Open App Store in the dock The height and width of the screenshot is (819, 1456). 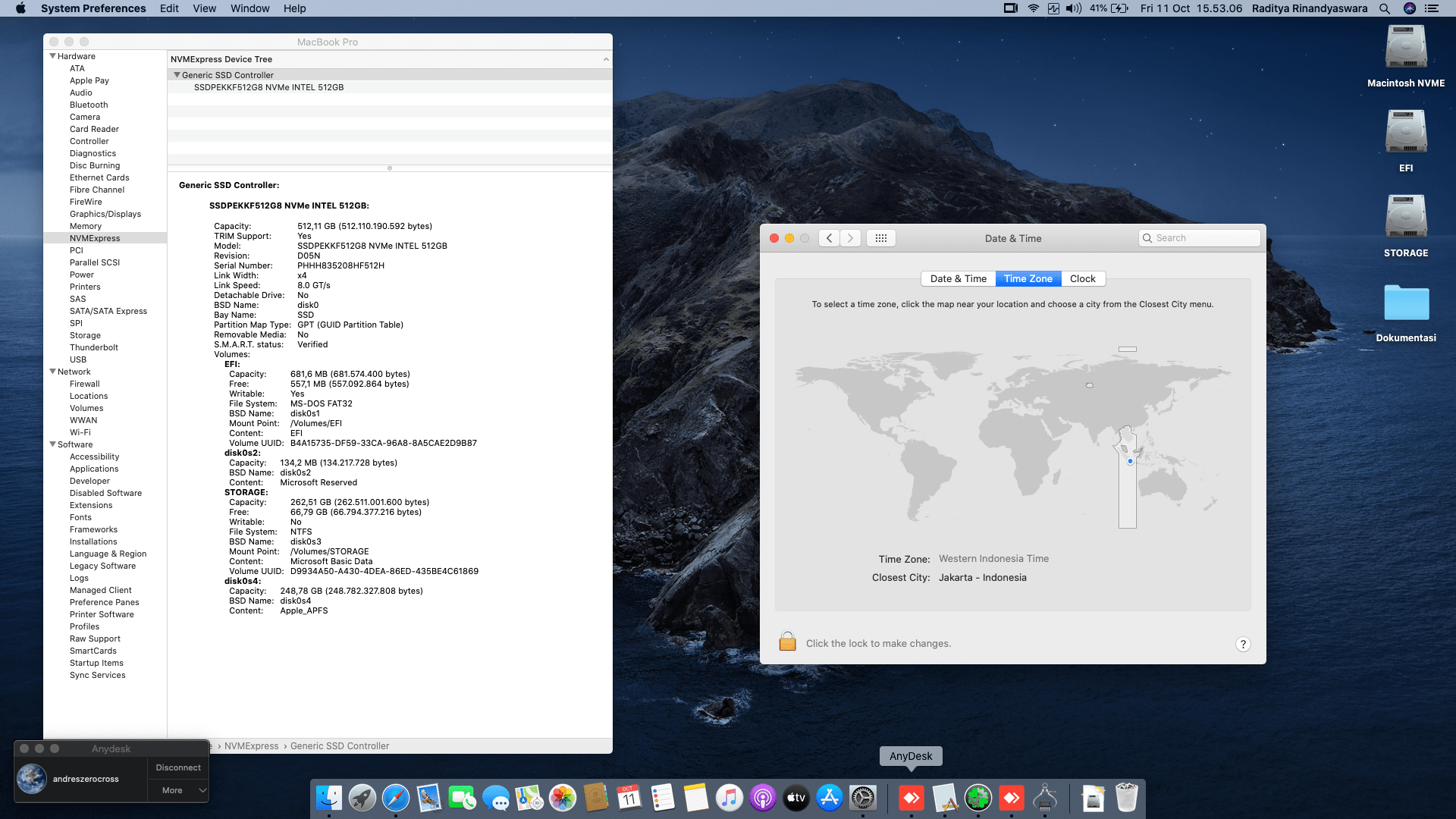coord(829,798)
